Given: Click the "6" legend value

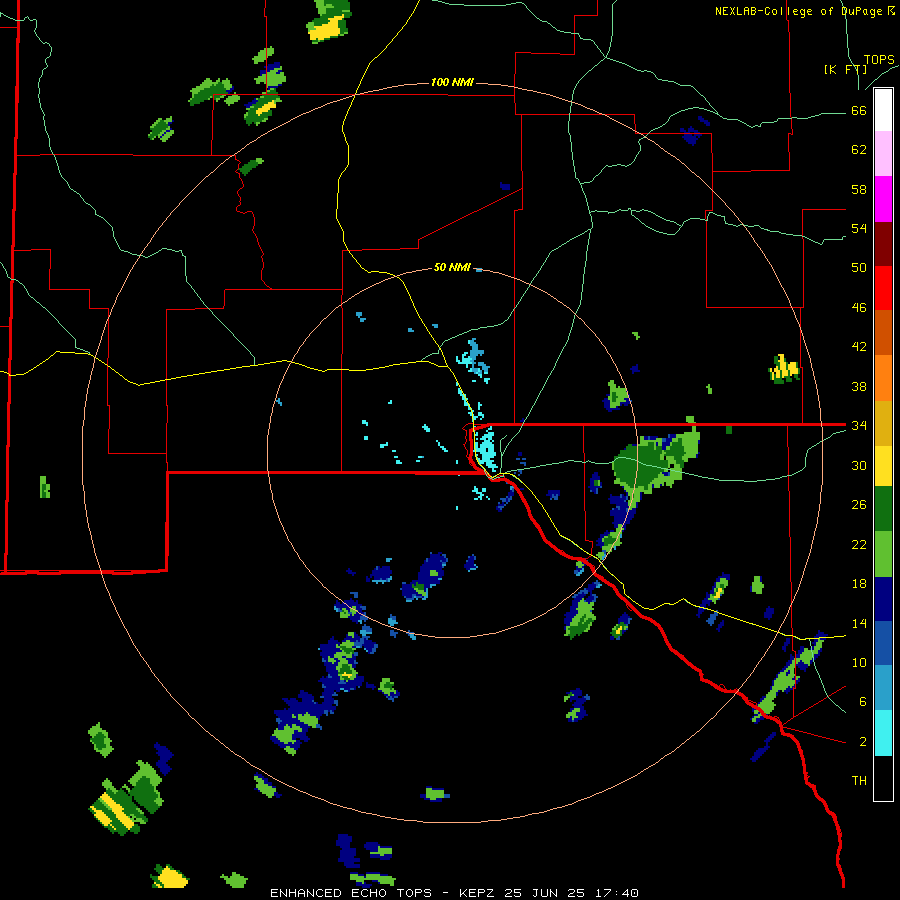Looking at the screenshot, I should 863,701.
